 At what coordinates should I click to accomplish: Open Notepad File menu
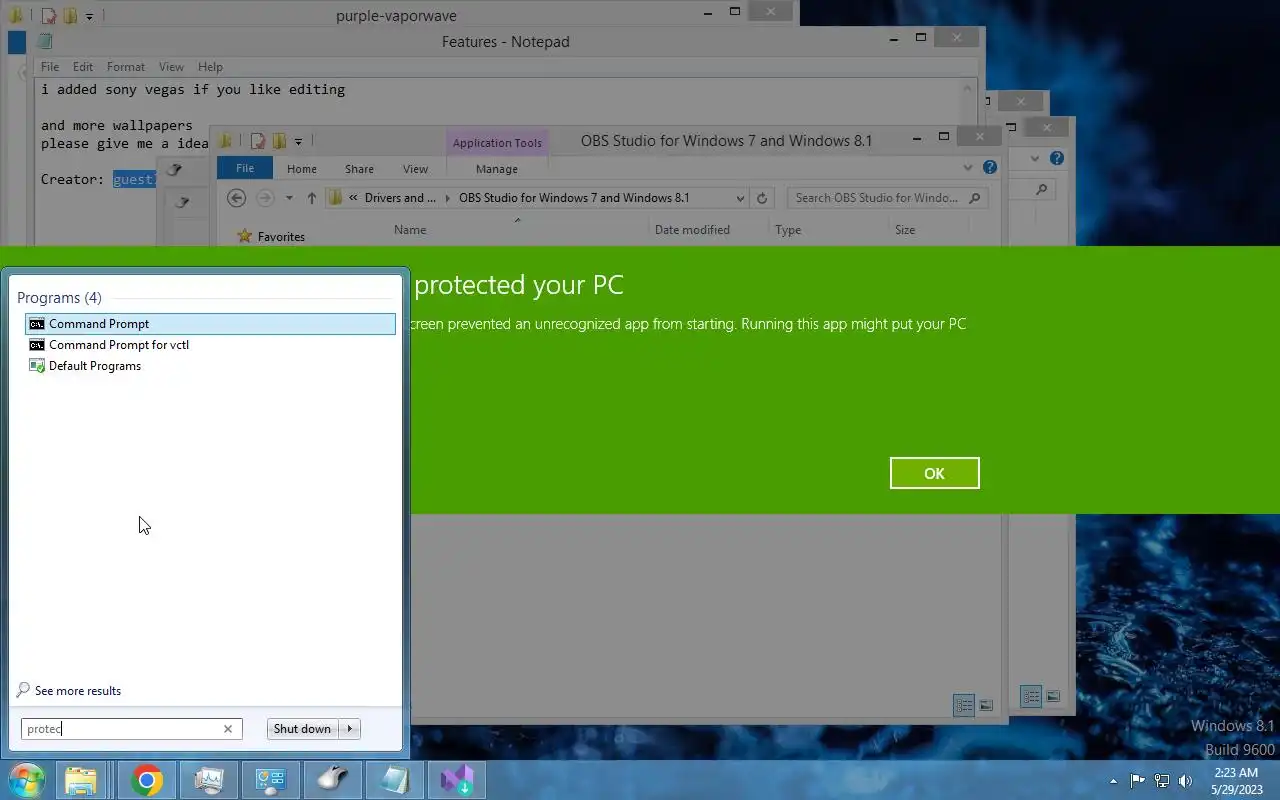[50, 67]
